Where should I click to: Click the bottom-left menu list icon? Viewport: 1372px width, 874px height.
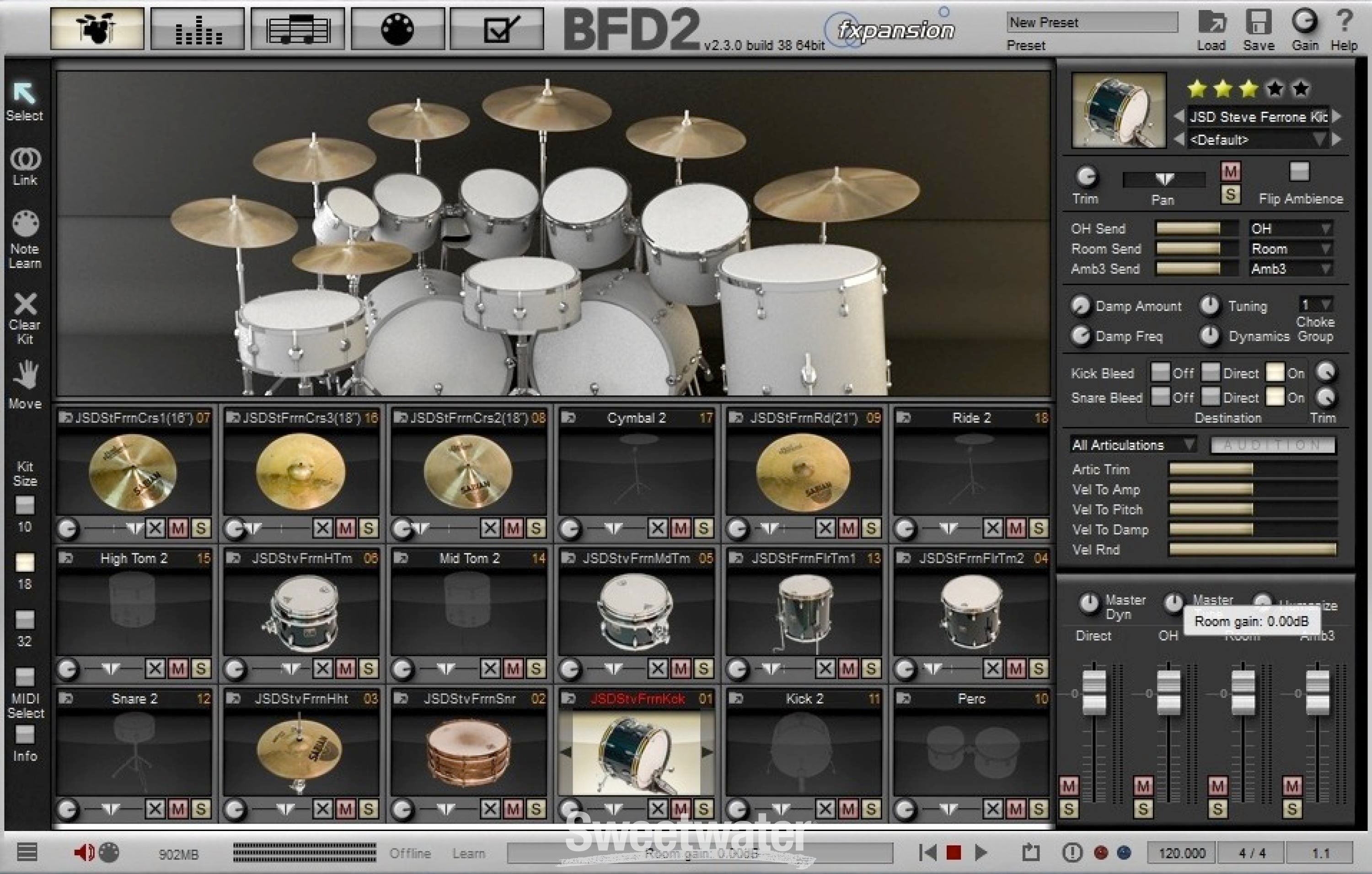[x=27, y=852]
